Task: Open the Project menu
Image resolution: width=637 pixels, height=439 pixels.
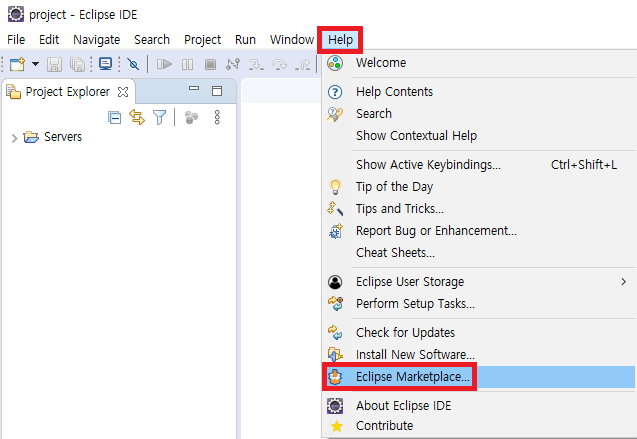Action: click(202, 40)
